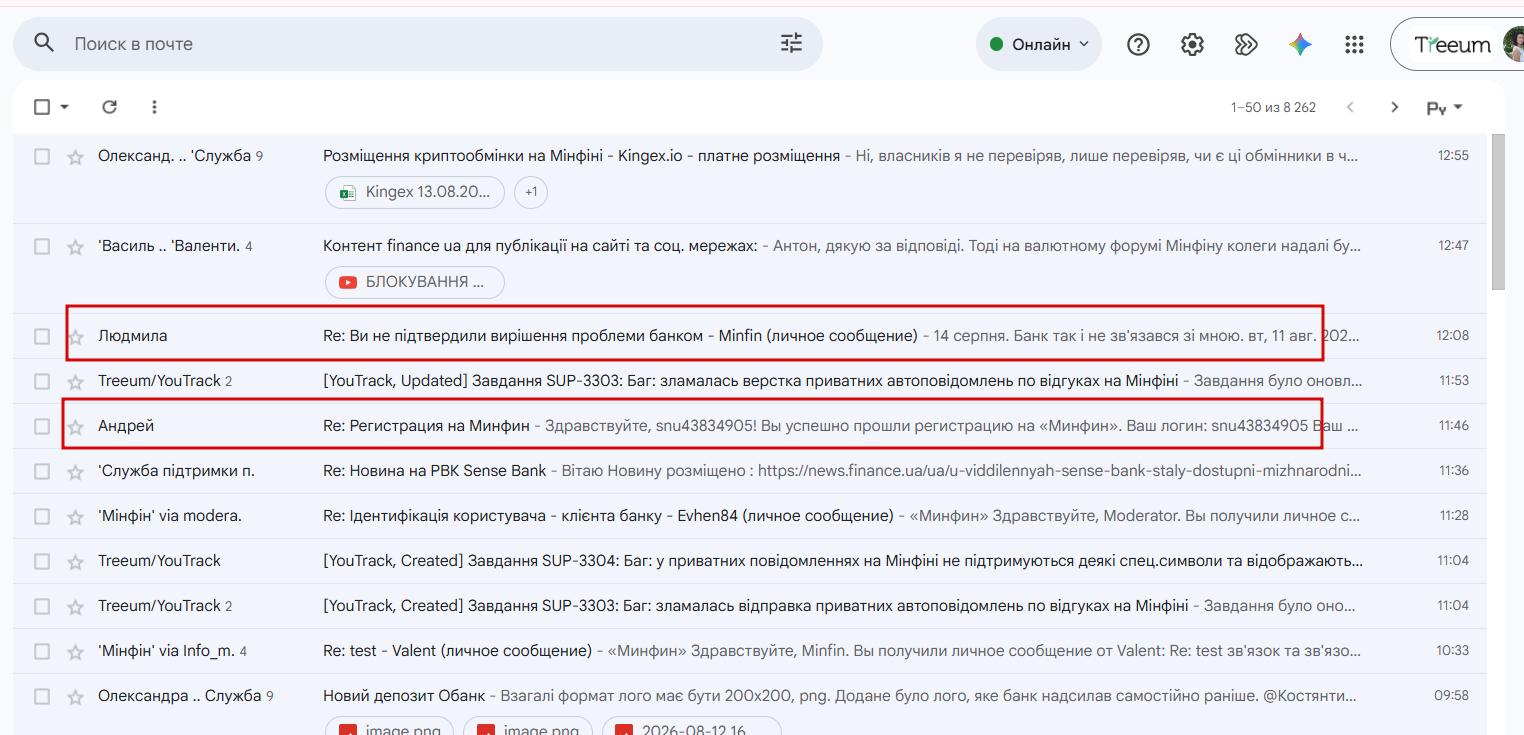Tick the checkbox for Андрей's email
The width and height of the screenshot is (1524, 735).
coord(42,426)
